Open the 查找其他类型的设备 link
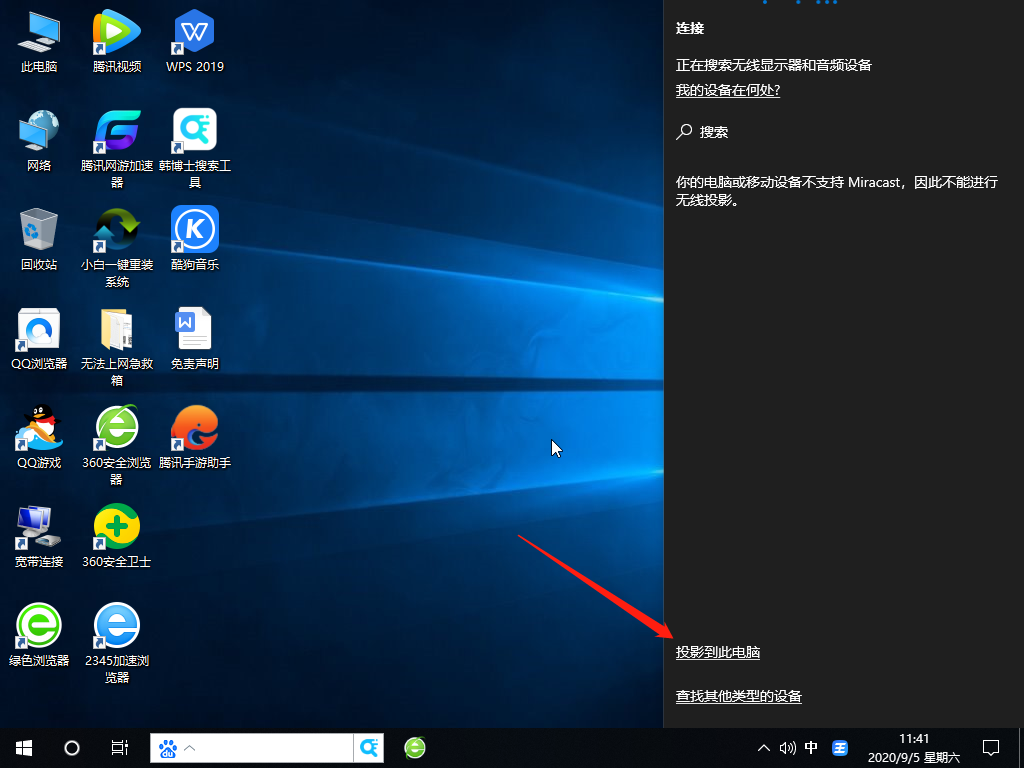This screenshot has height=768, width=1024. [x=738, y=696]
